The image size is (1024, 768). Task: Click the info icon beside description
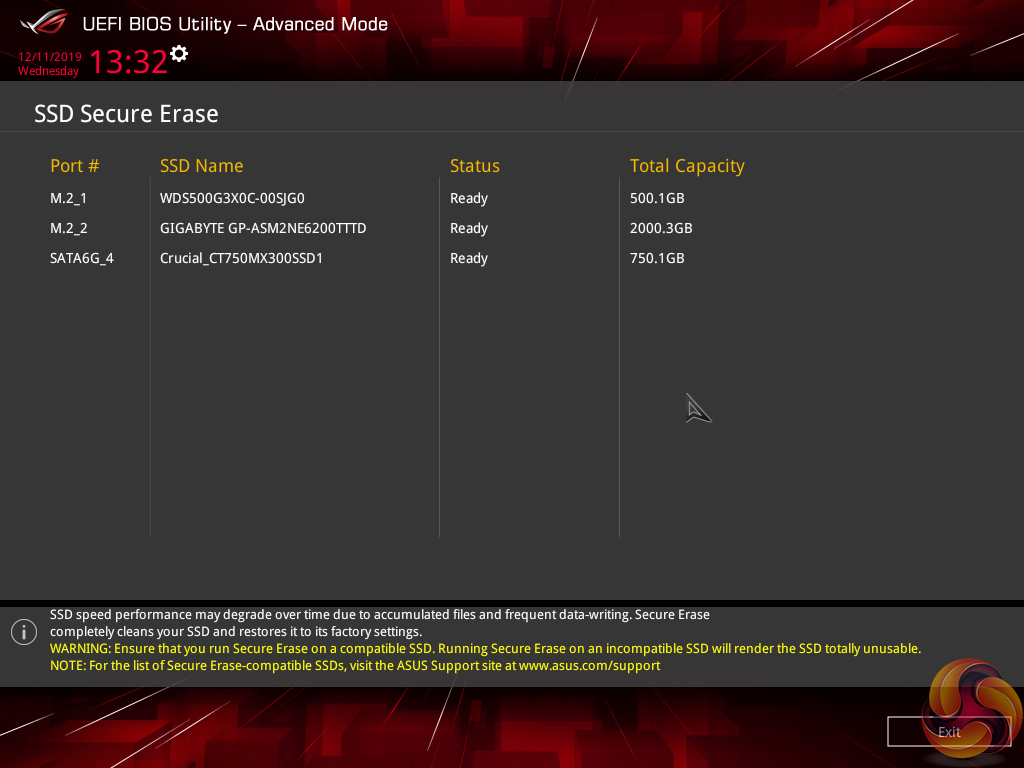pyautogui.click(x=24, y=632)
